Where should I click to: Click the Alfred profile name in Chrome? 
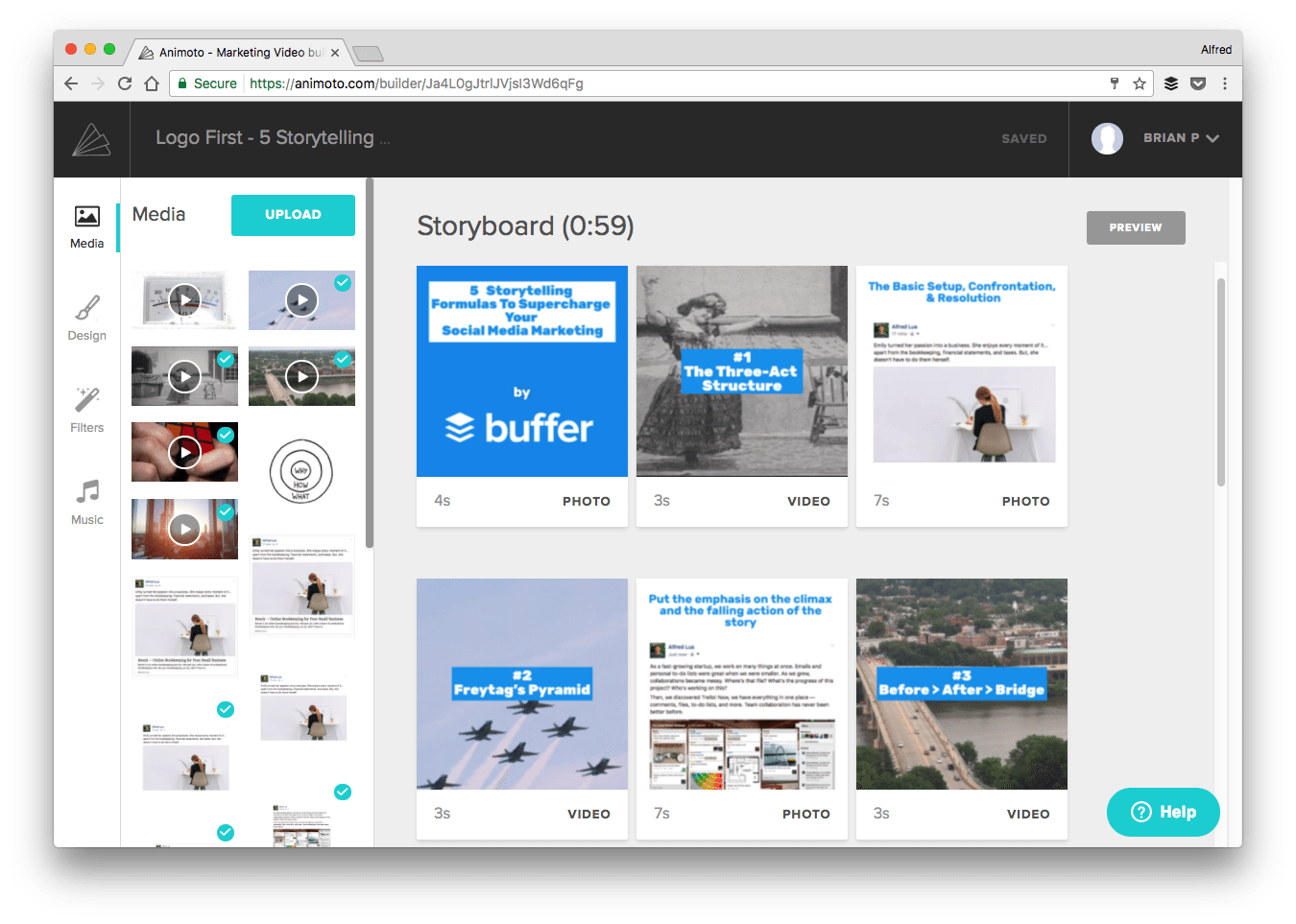pos(1216,50)
